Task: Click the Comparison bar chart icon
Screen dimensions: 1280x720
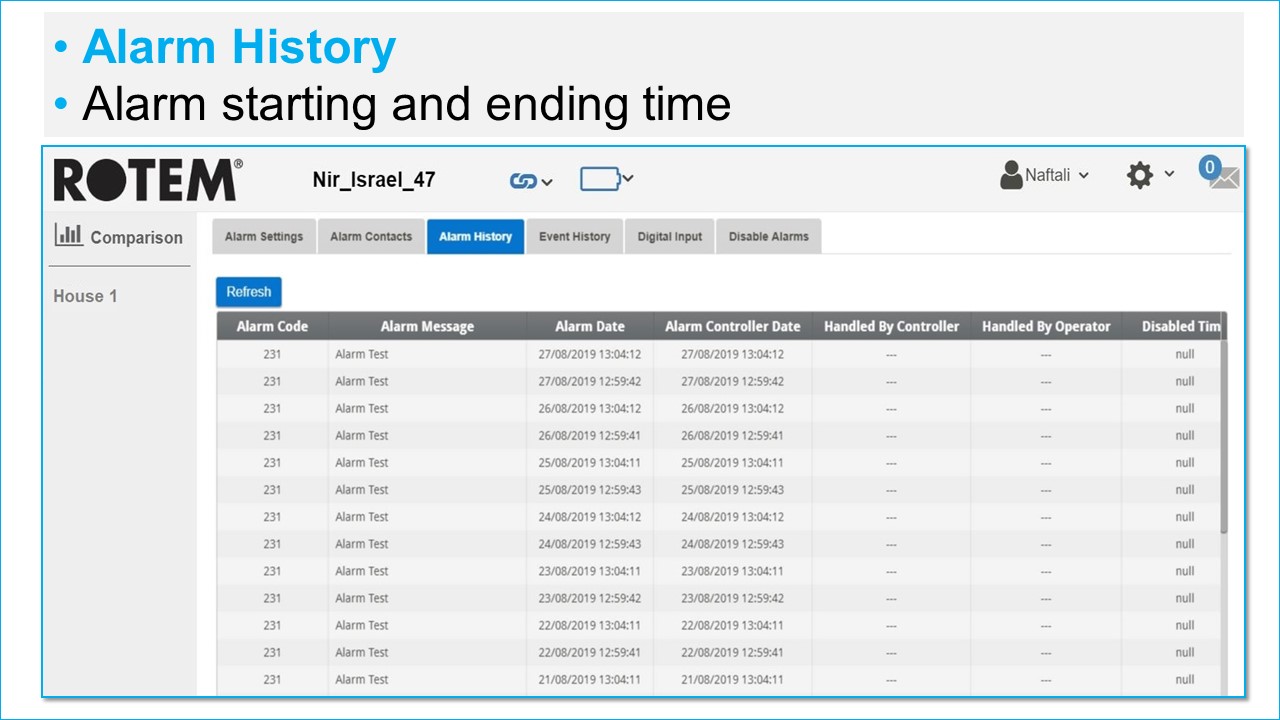Action: [69, 235]
